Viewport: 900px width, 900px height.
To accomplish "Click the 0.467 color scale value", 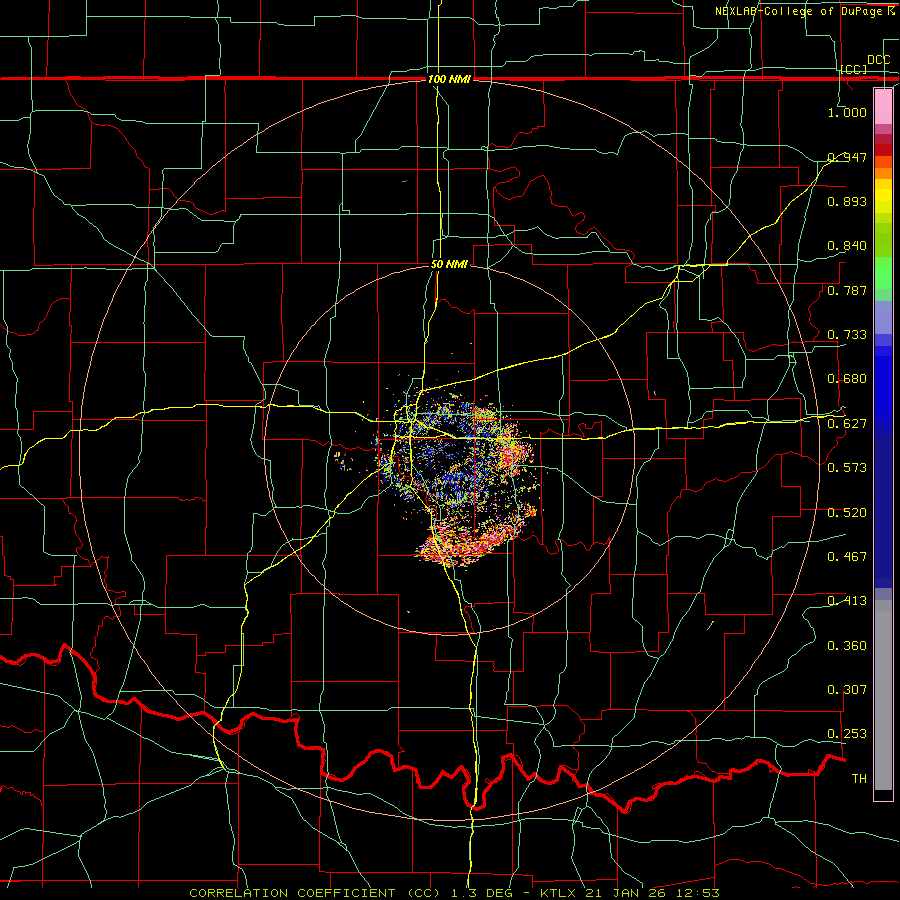I will click(x=847, y=557).
